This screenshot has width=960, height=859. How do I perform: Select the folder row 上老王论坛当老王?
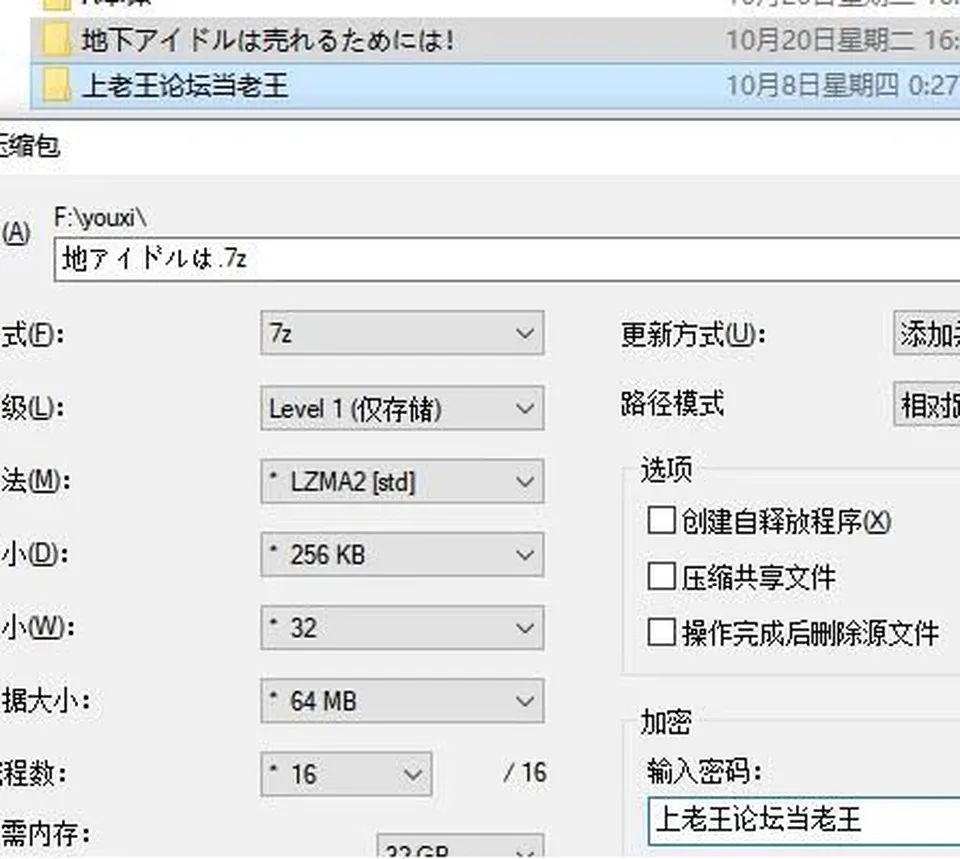[x=495, y=86]
